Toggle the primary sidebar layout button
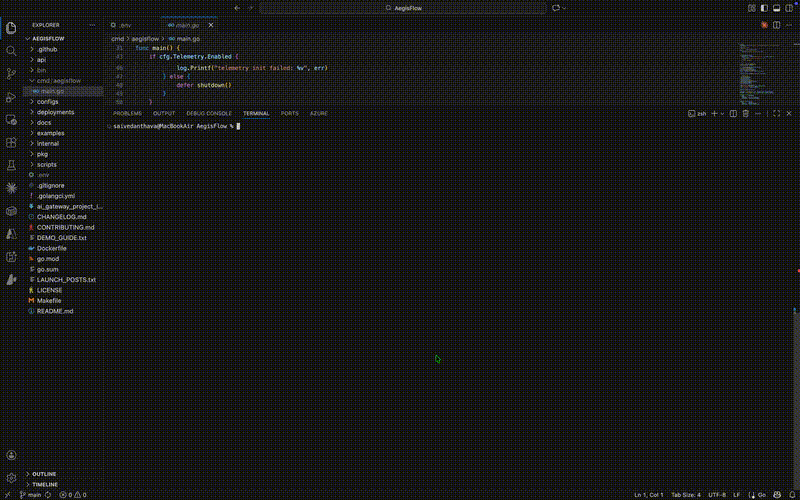Viewport: 800px width, 500px height. click(764, 8)
